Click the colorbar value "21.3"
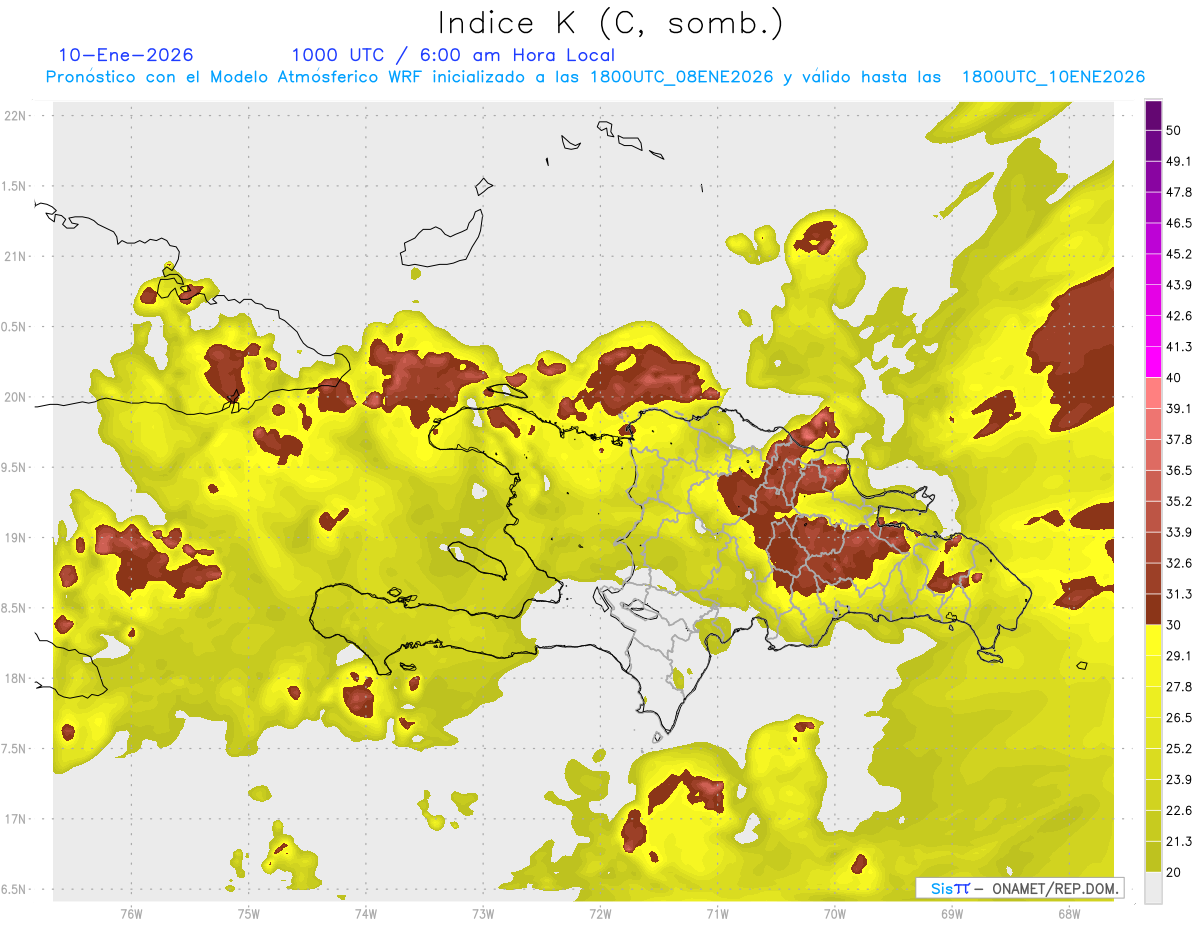Viewport: 1200px width, 927px height. (x=1179, y=842)
